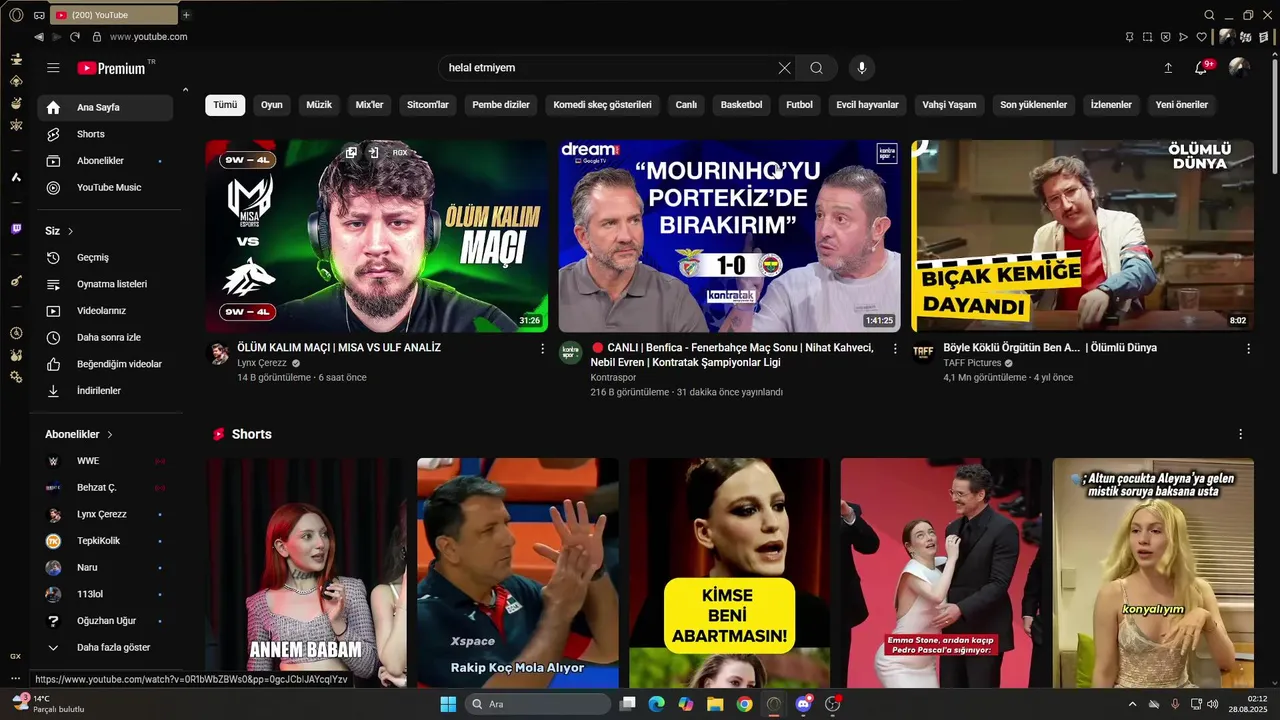This screenshot has height=720, width=1280.
Task: Open a new browser tab with plus
Action: (x=186, y=15)
